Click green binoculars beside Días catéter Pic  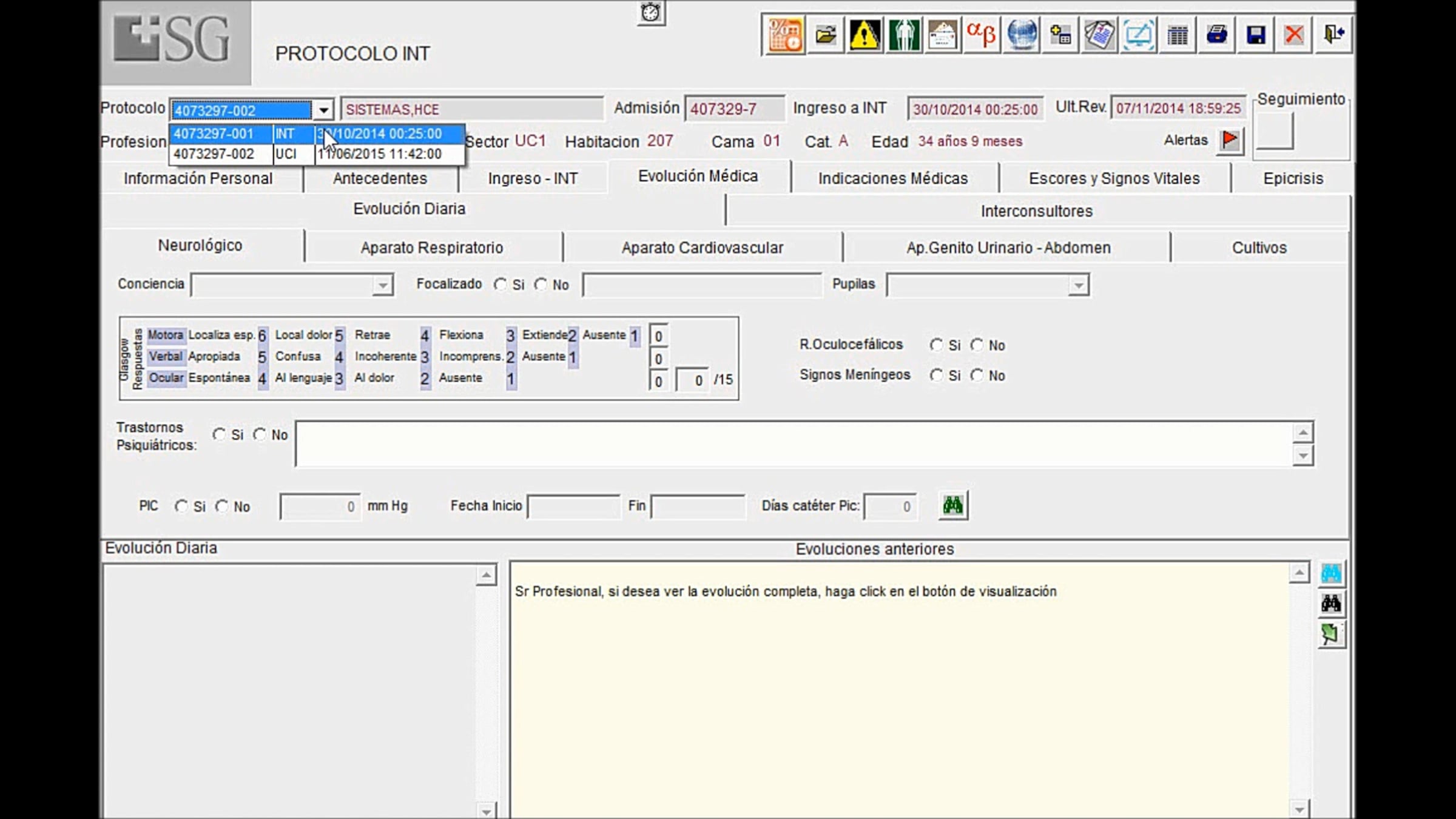pyautogui.click(x=952, y=505)
